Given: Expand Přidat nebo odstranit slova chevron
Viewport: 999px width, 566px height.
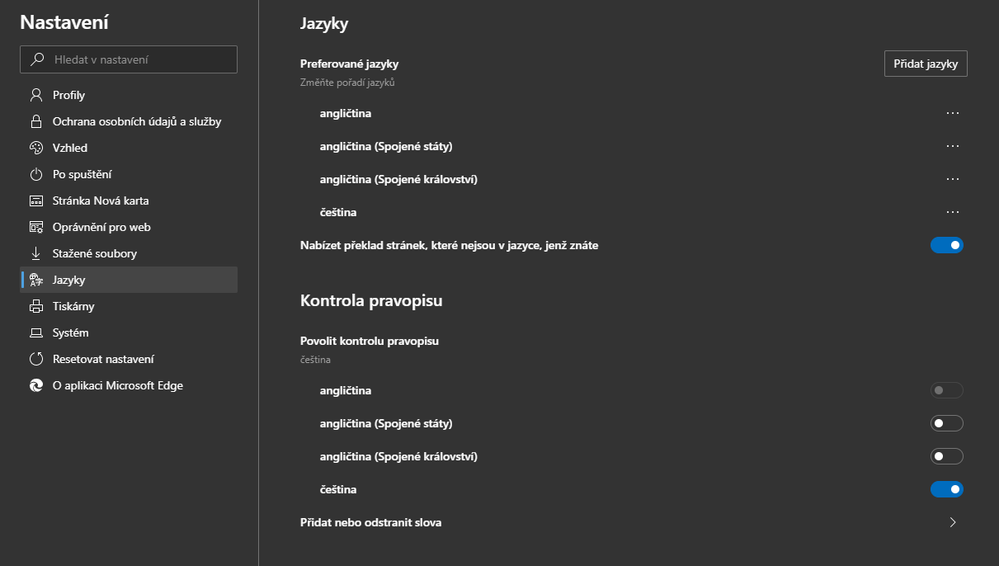Looking at the screenshot, I should coord(952,522).
